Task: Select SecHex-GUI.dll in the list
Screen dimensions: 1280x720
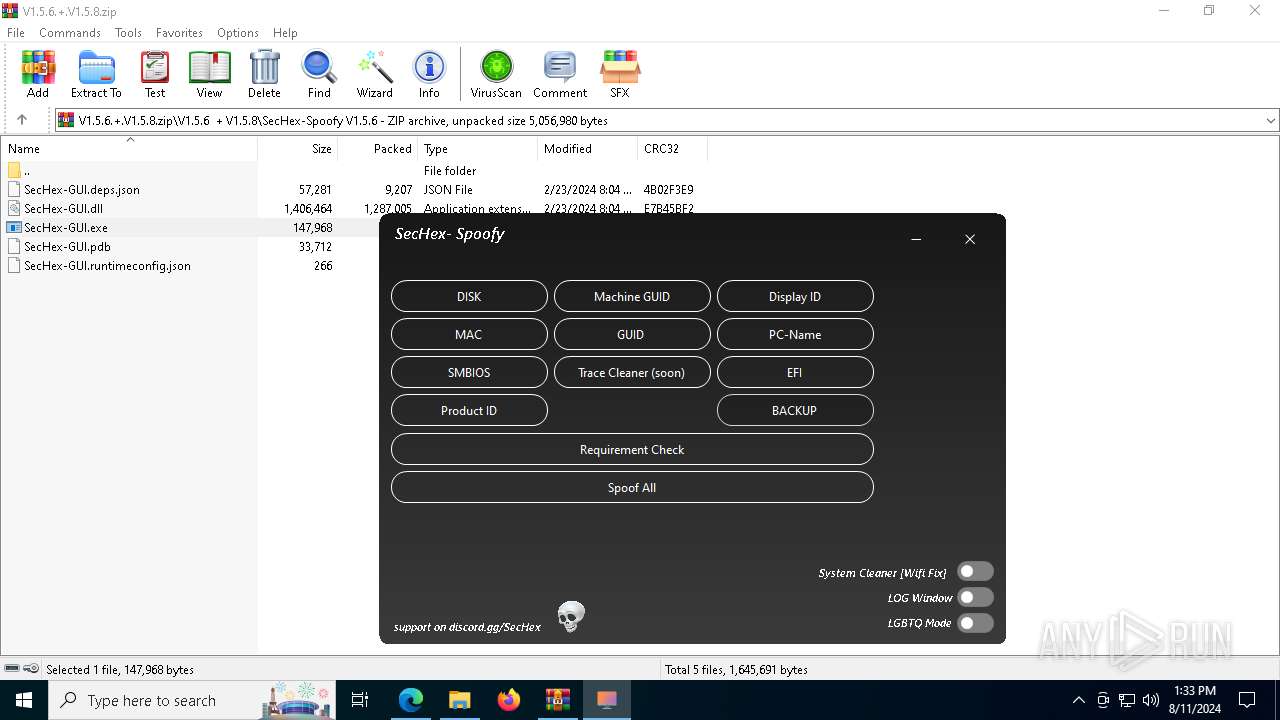Action: pyautogui.click(x=63, y=208)
